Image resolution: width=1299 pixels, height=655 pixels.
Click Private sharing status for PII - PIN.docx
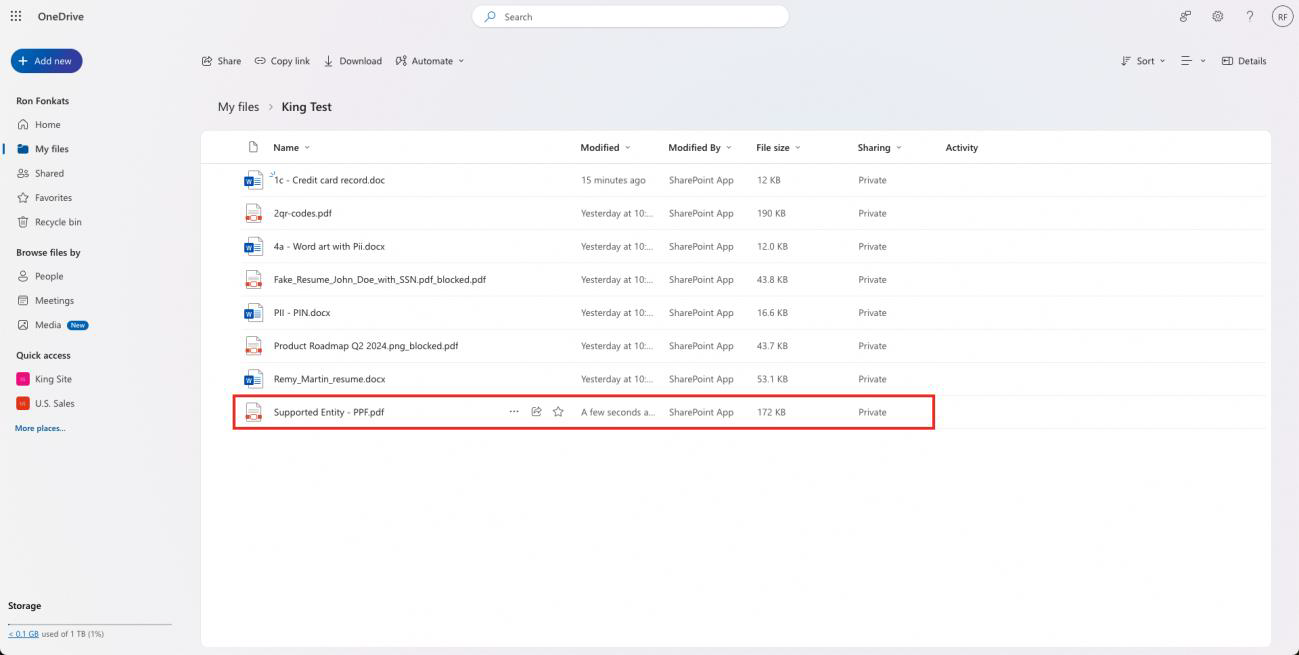click(872, 312)
